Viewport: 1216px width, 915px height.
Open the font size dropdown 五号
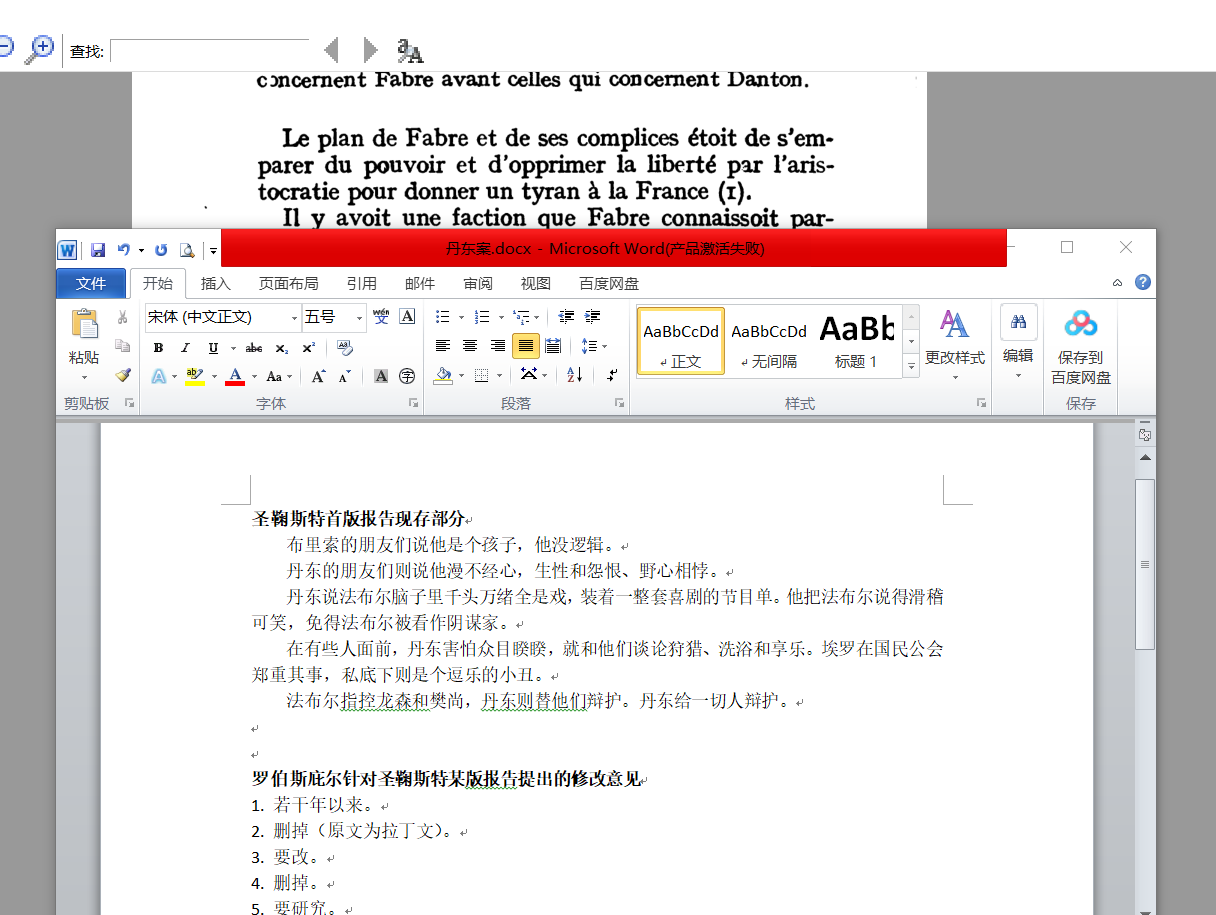[359, 318]
